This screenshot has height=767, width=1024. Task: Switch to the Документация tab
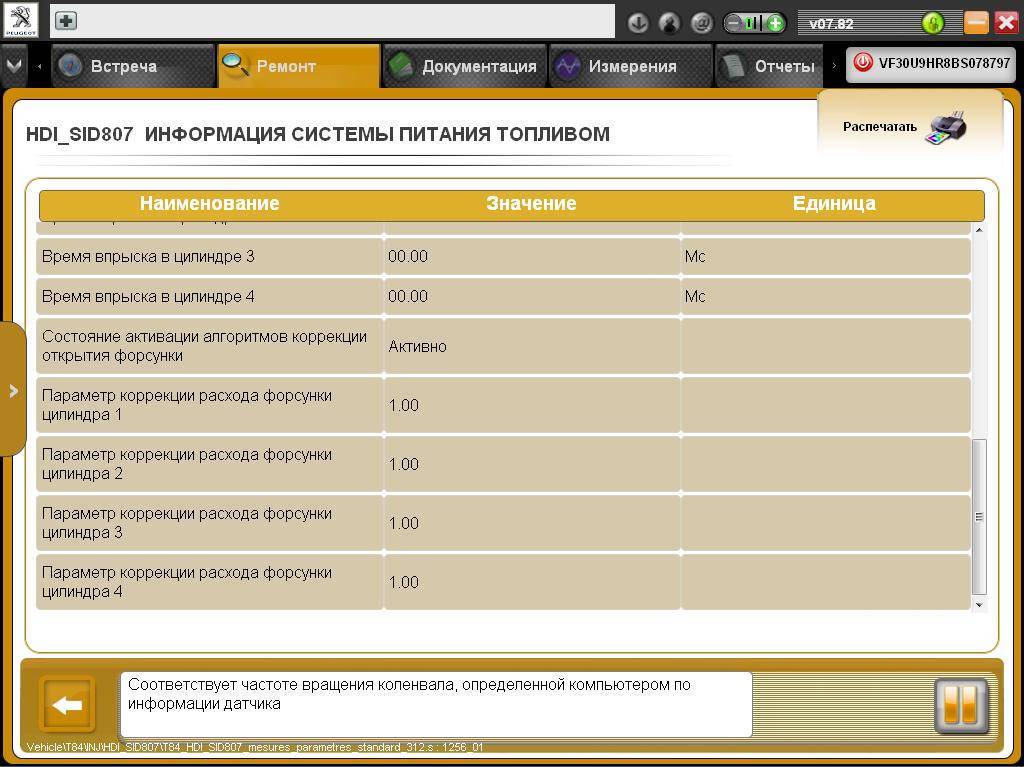tap(465, 66)
